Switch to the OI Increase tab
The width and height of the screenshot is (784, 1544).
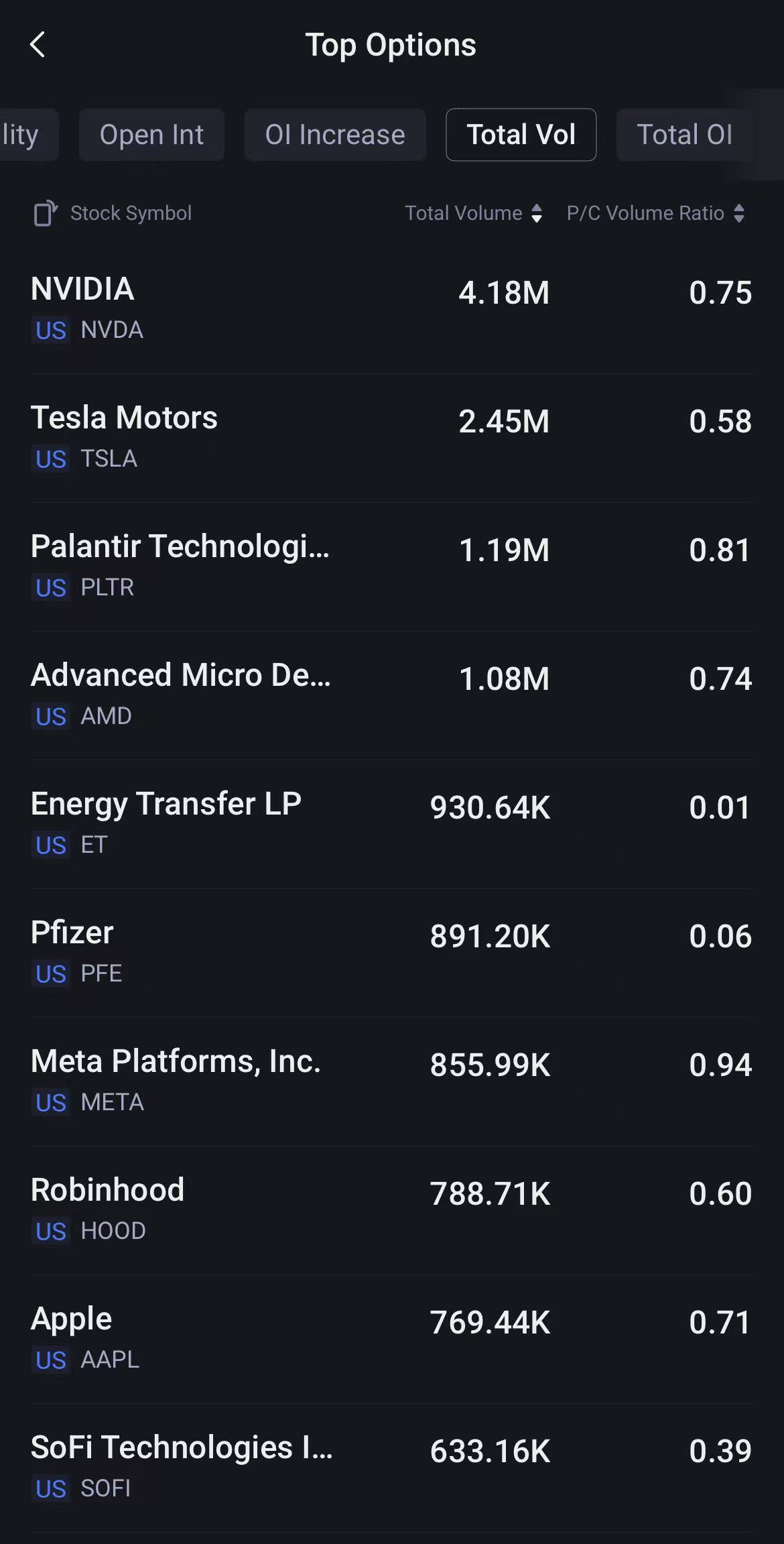(x=335, y=135)
